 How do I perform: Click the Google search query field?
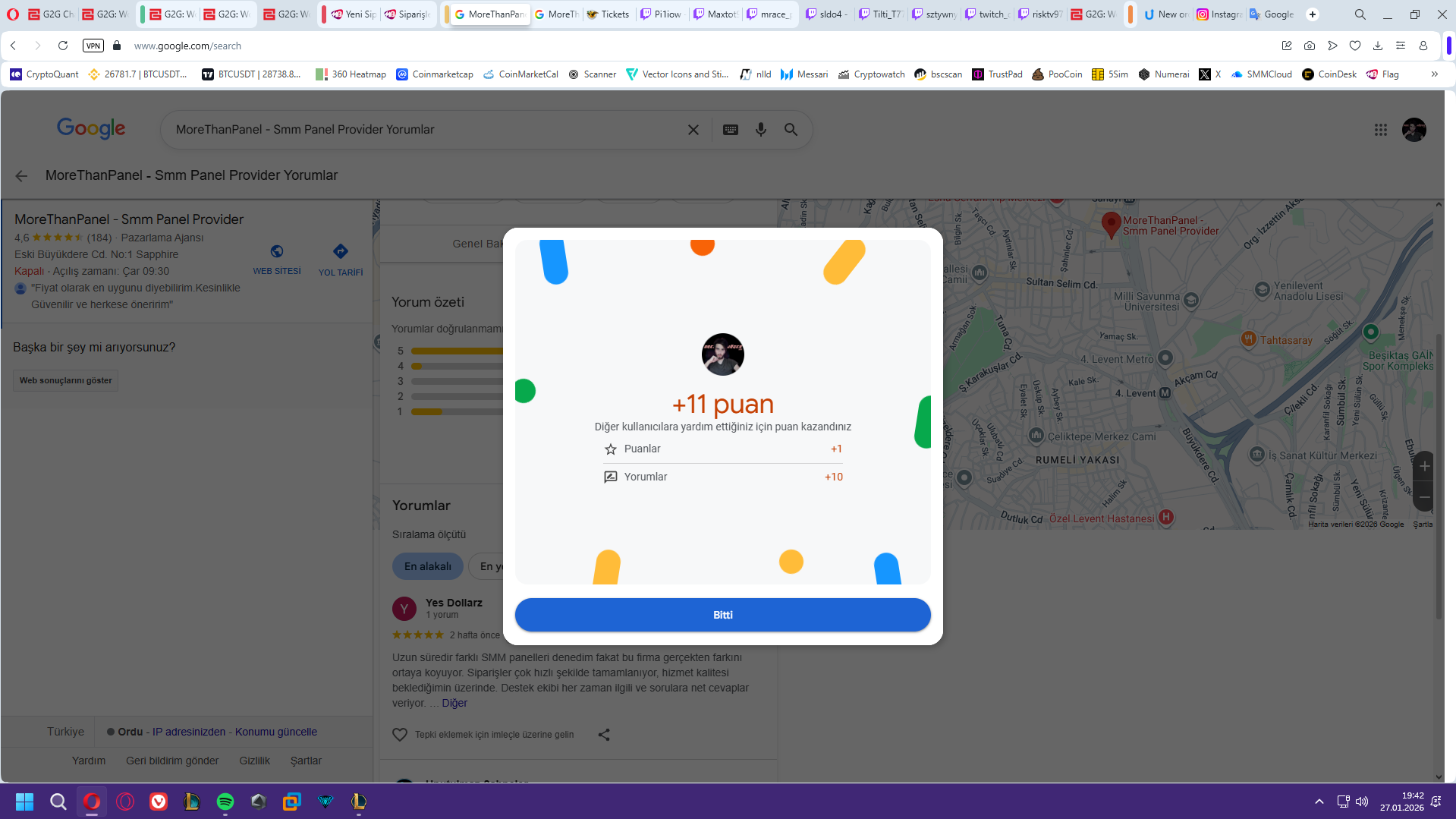tap(425, 130)
